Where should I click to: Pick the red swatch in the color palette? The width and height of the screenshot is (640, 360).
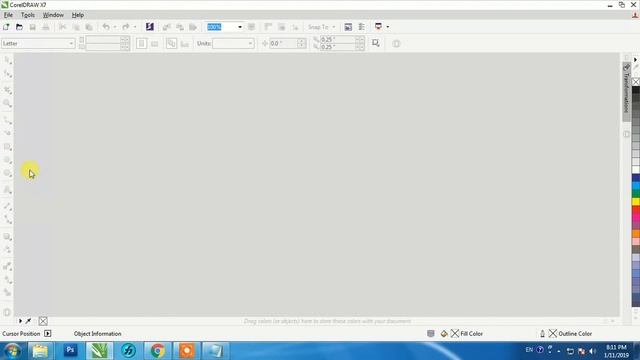[x=636, y=210]
